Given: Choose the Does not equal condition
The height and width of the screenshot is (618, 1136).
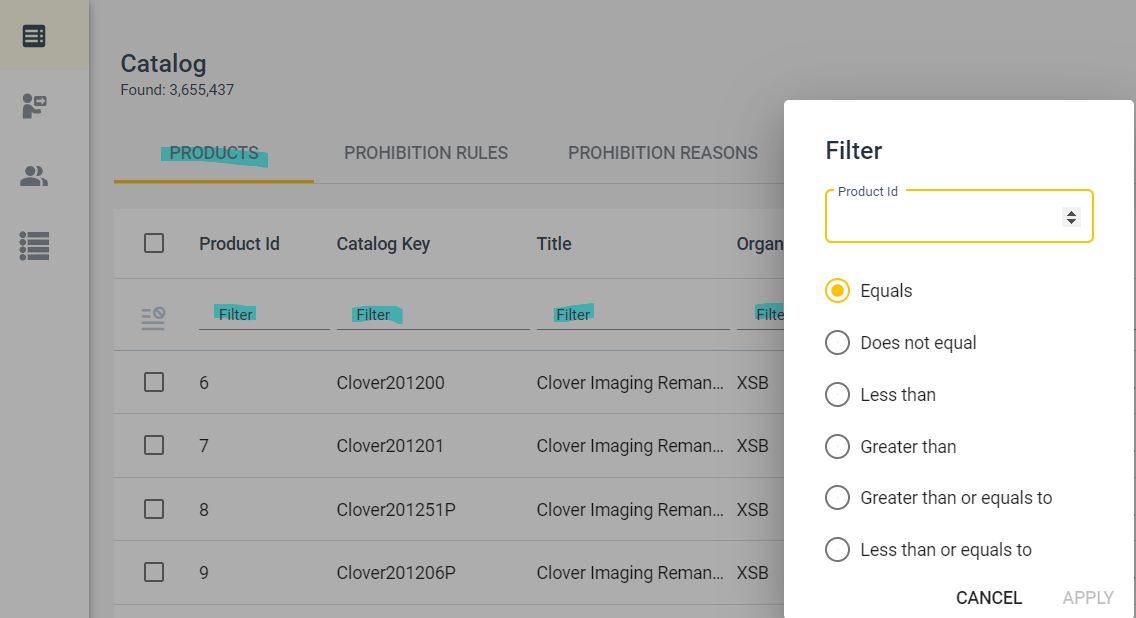Looking at the screenshot, I should coord(837,342).
